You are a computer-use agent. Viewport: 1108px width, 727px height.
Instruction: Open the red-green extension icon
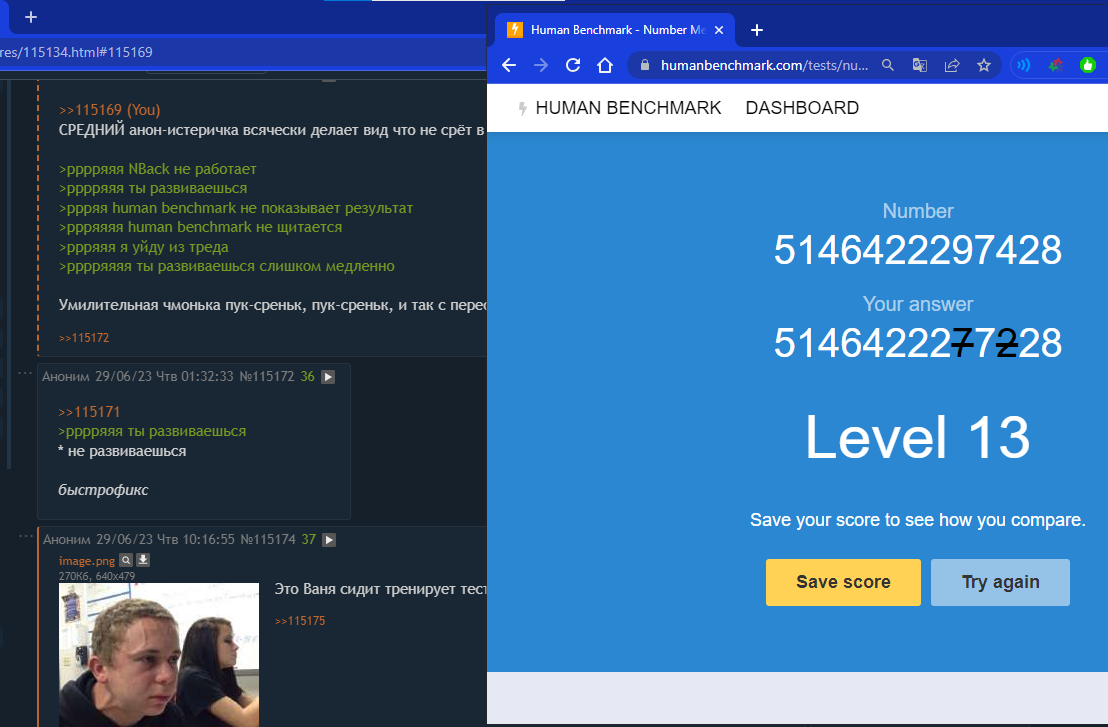(x=1055, y=66)
